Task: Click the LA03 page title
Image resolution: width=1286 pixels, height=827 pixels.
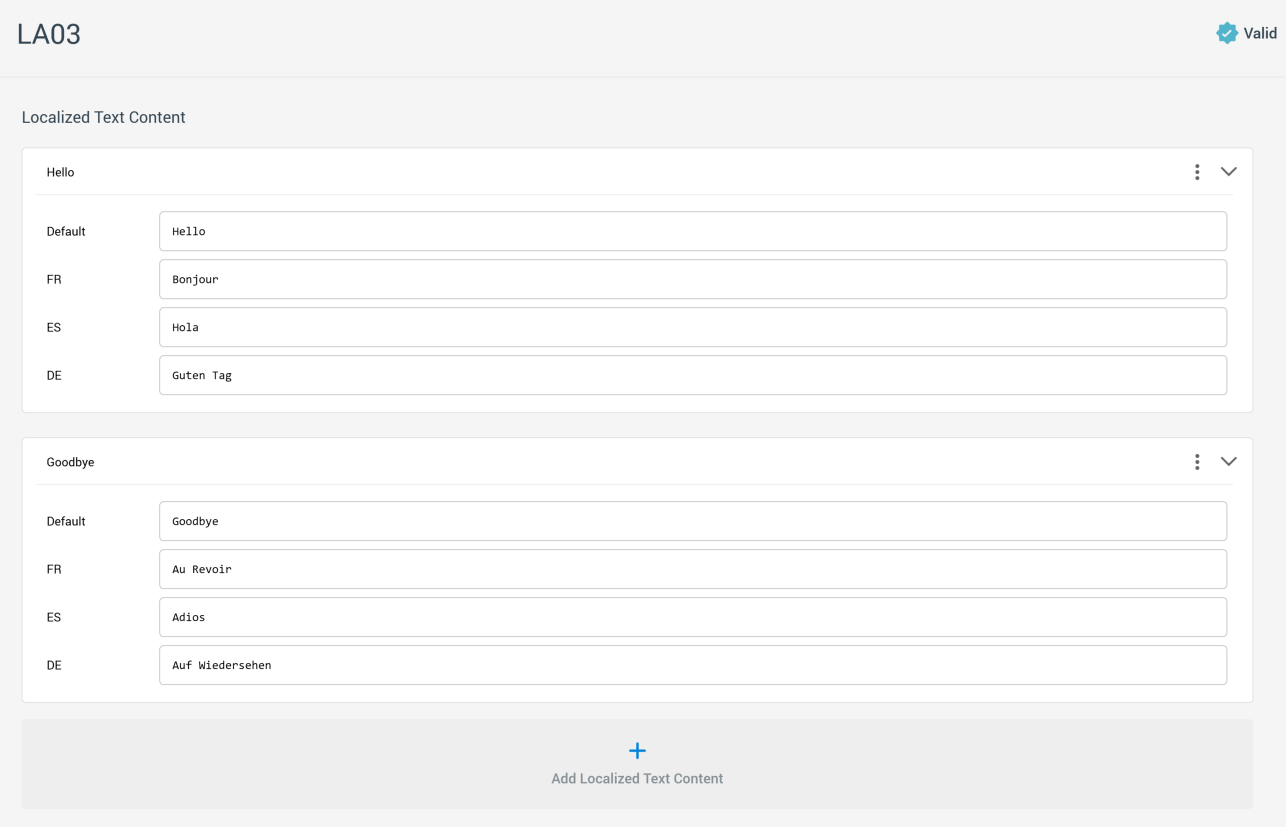Action: pyautogui.click(x=49, y=34)
